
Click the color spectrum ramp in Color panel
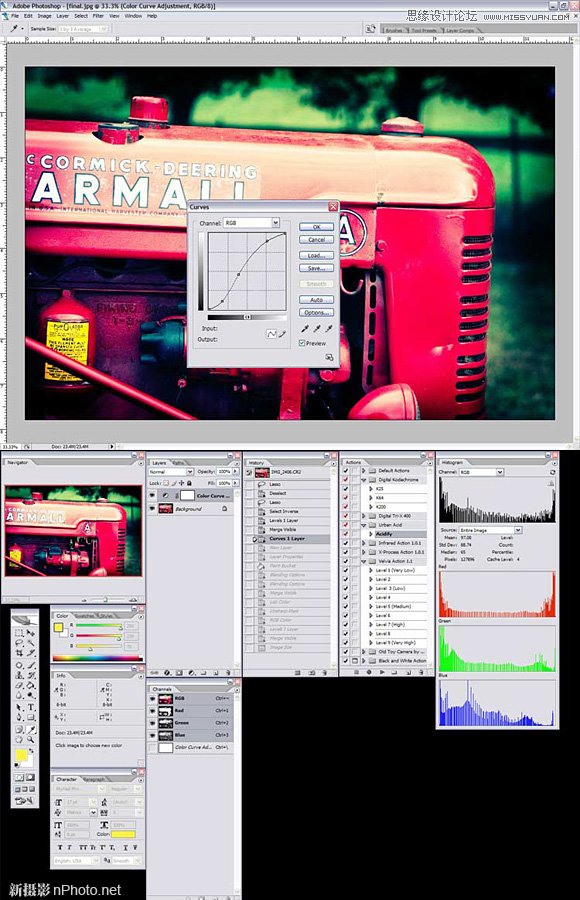click(x=96, y=658)
